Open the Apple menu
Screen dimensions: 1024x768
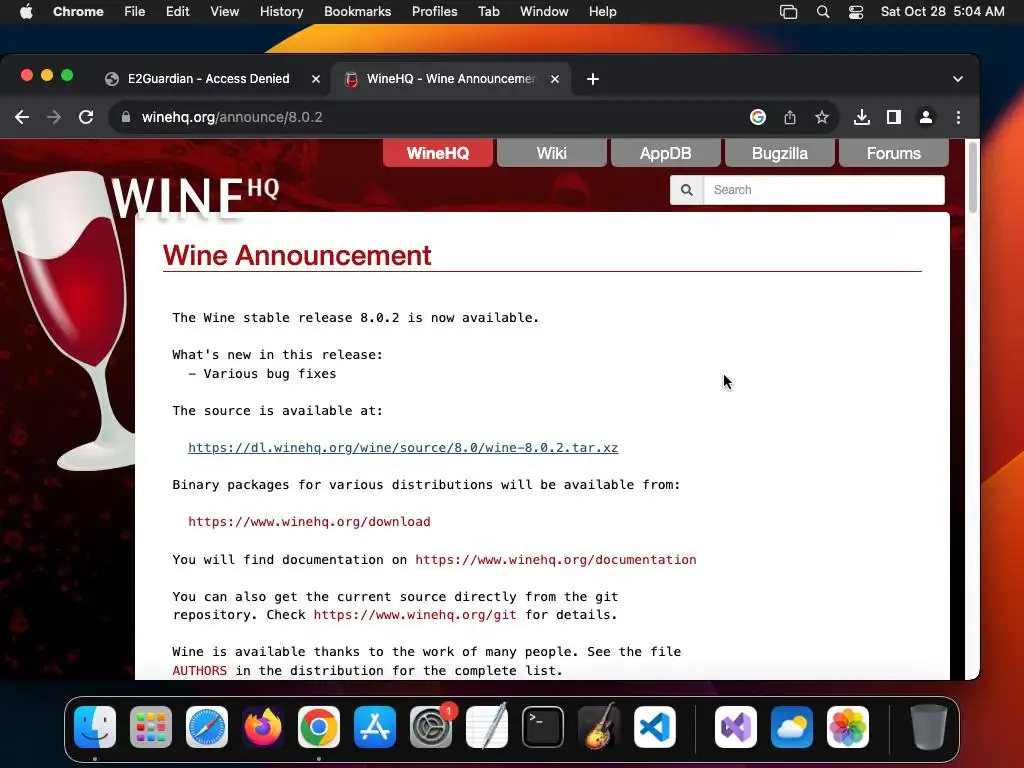point(26,12)
